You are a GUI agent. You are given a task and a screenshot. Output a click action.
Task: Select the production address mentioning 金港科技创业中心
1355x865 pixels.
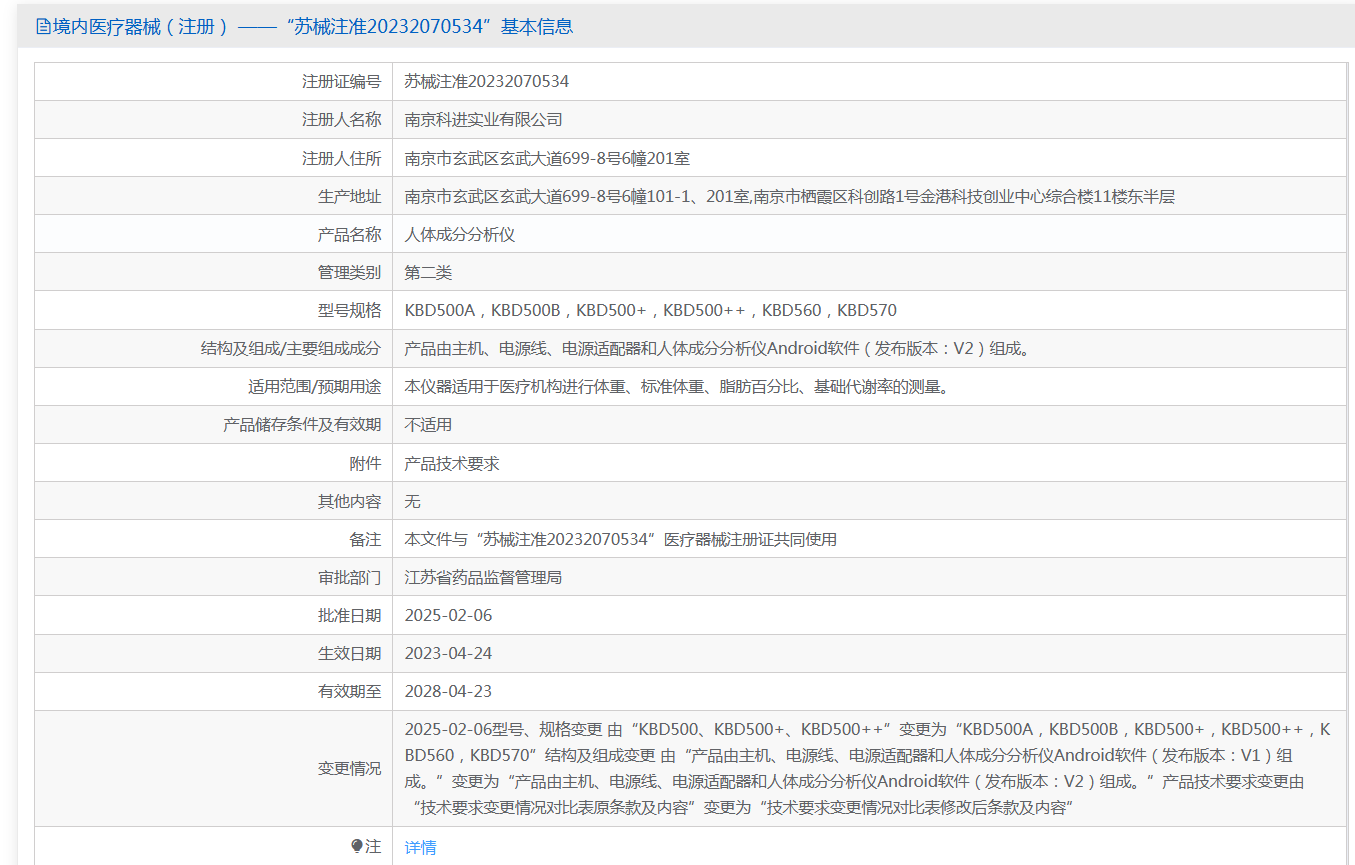click(x=790, y=196)
